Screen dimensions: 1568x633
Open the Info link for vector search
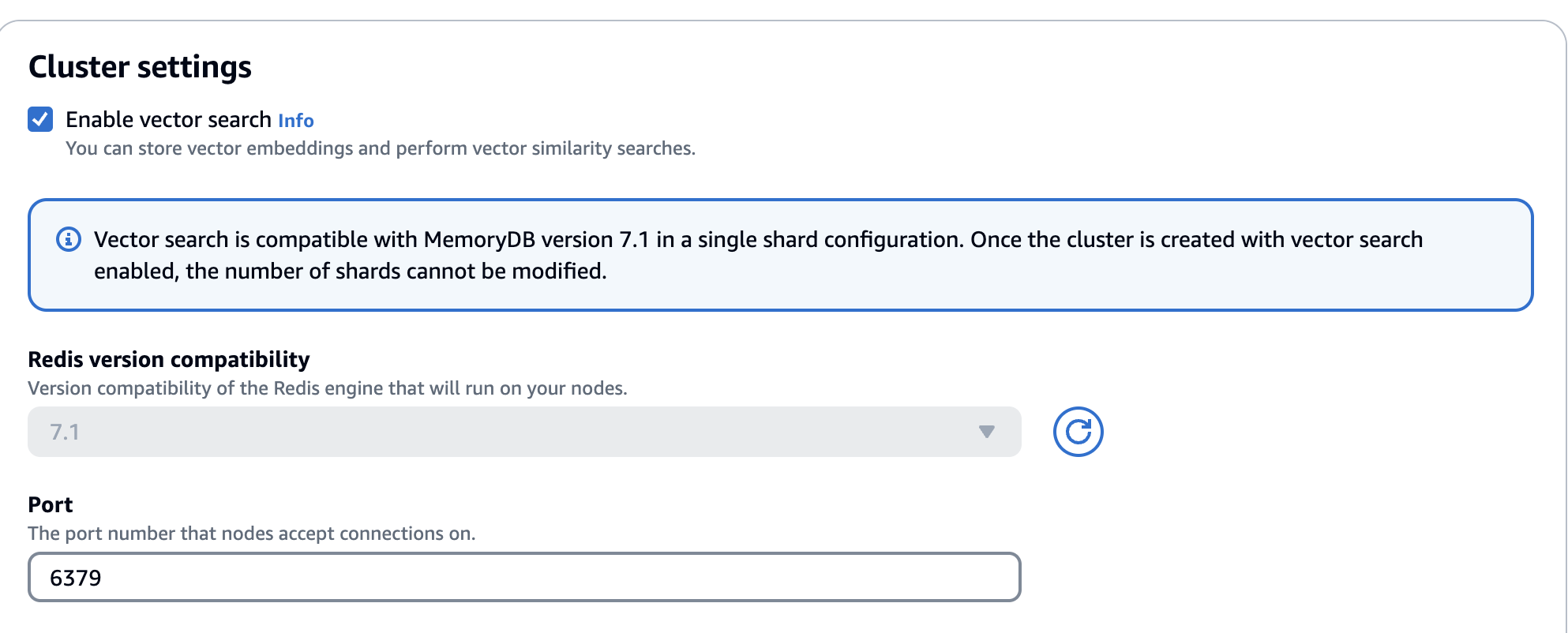pos(296,121)
